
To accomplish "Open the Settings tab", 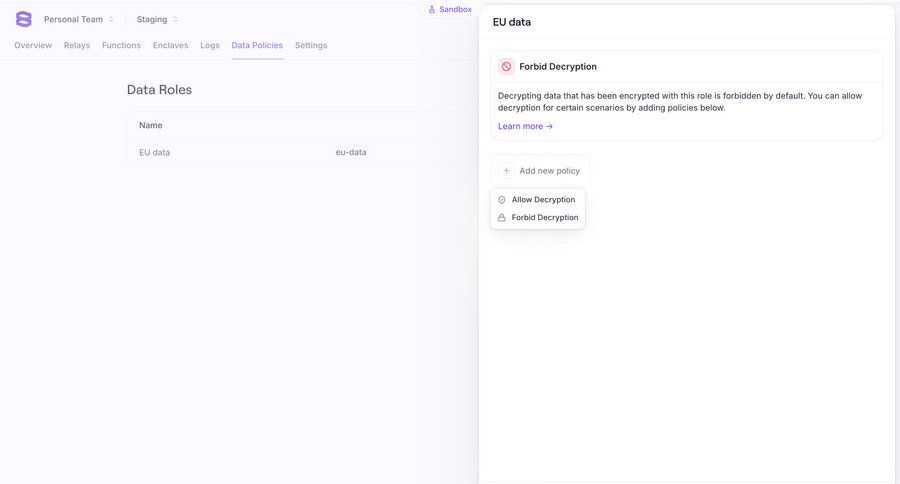I will [311, 45].
